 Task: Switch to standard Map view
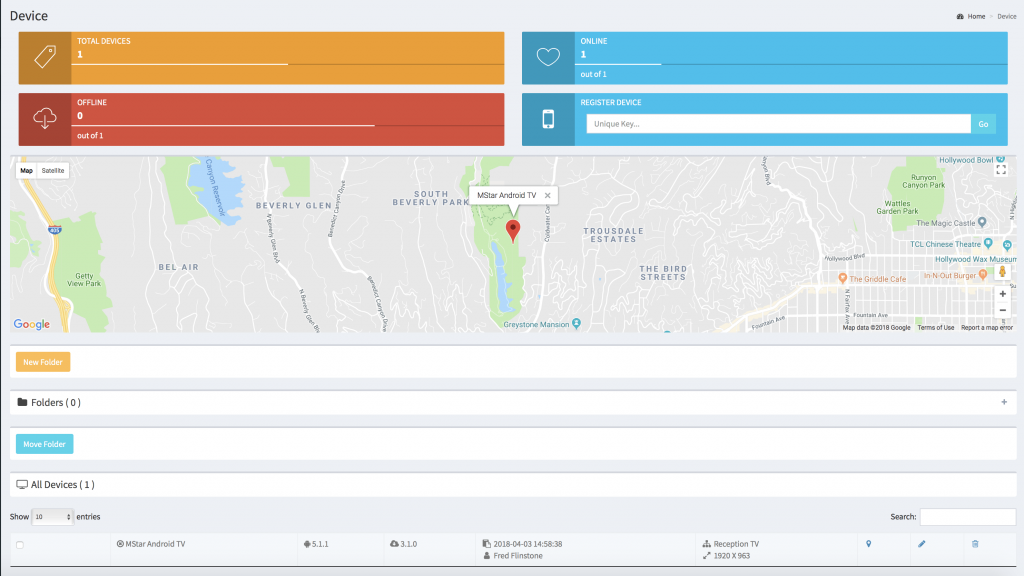26,170
